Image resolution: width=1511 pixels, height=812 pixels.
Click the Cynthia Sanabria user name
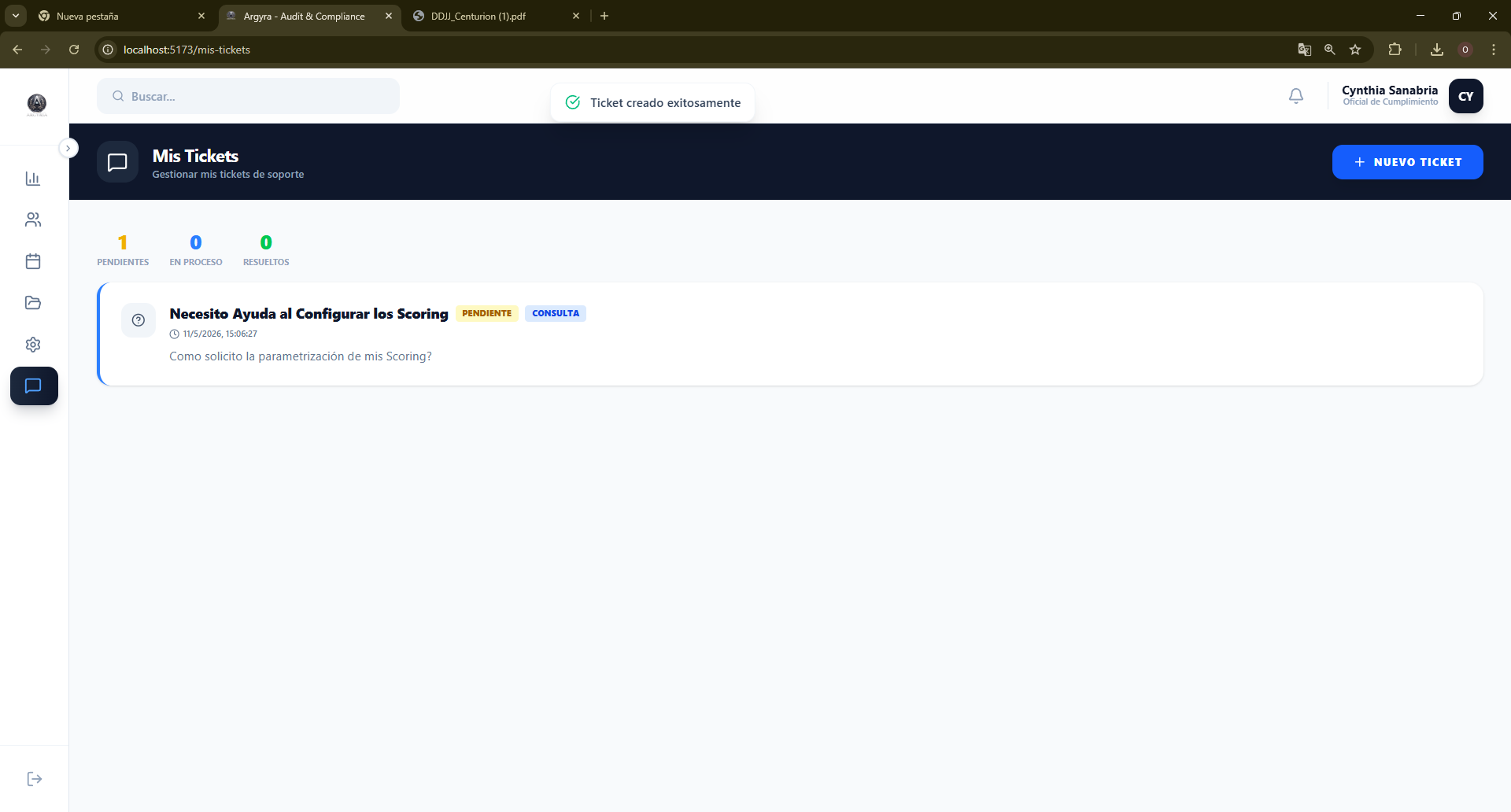(x=1390, y=90)
